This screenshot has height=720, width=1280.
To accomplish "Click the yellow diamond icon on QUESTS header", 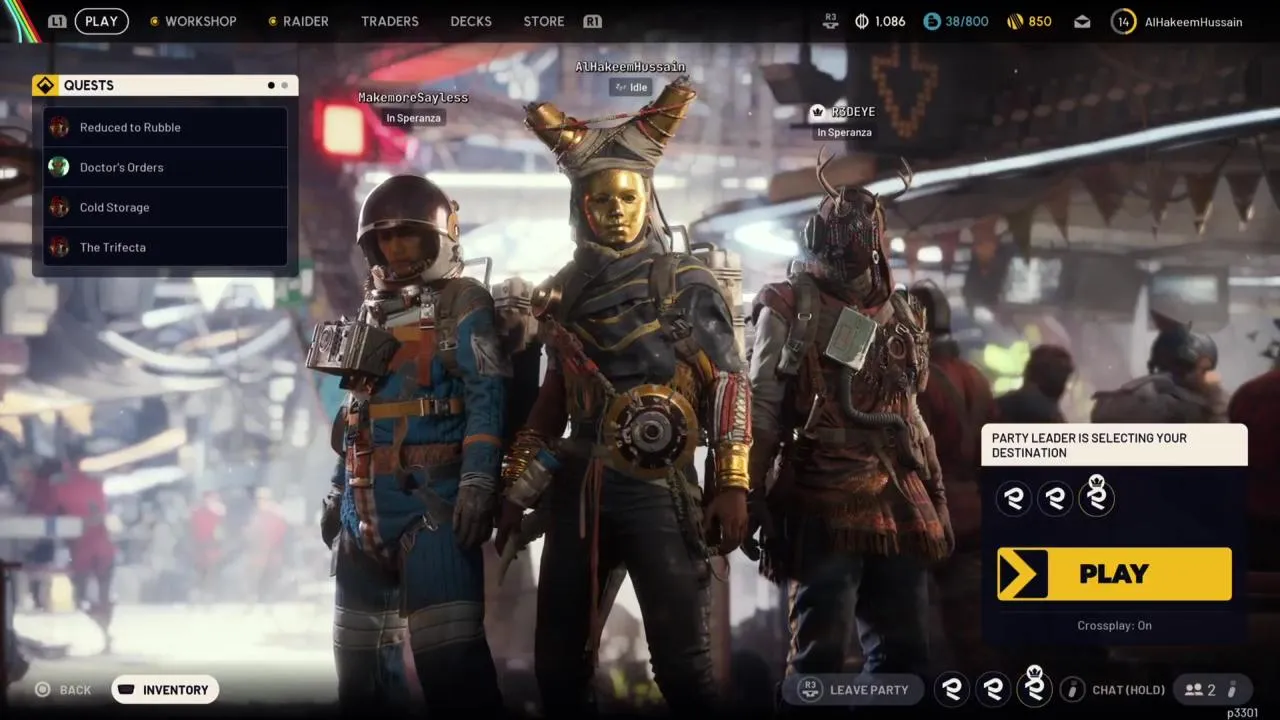I will pyautogui.click(x=45, y=85).
